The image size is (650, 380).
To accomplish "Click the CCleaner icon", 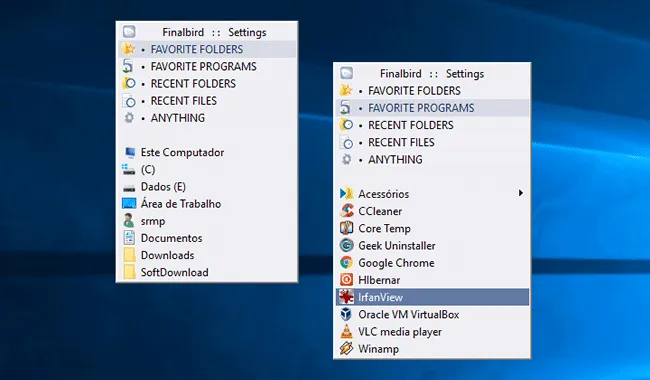I will click(x=347, y=211).
